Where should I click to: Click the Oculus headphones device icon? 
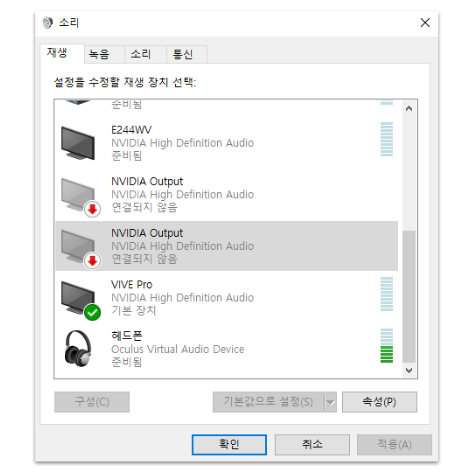click(78, 349)
